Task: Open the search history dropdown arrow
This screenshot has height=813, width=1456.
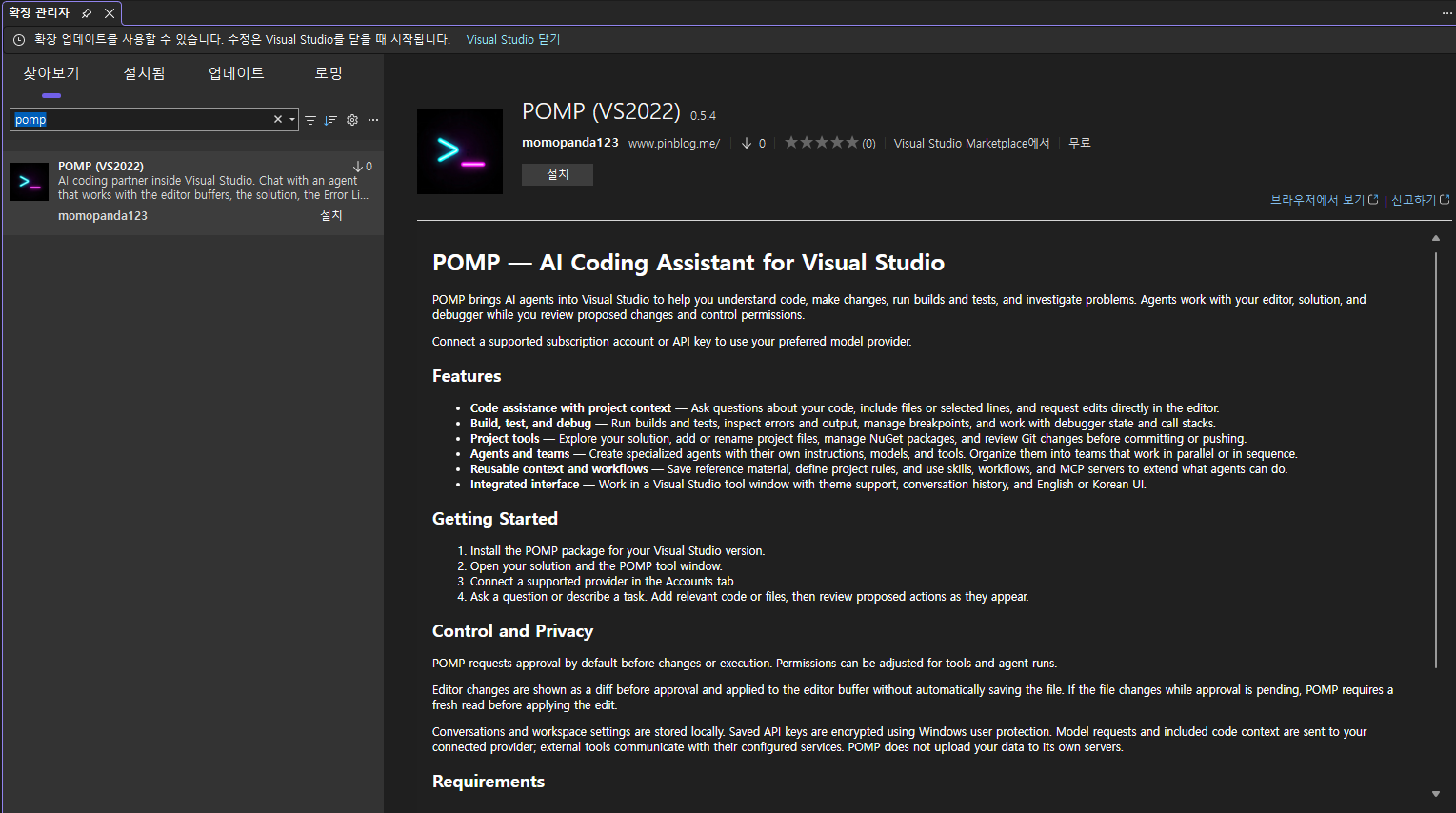Action: click(x=292, y=120)
